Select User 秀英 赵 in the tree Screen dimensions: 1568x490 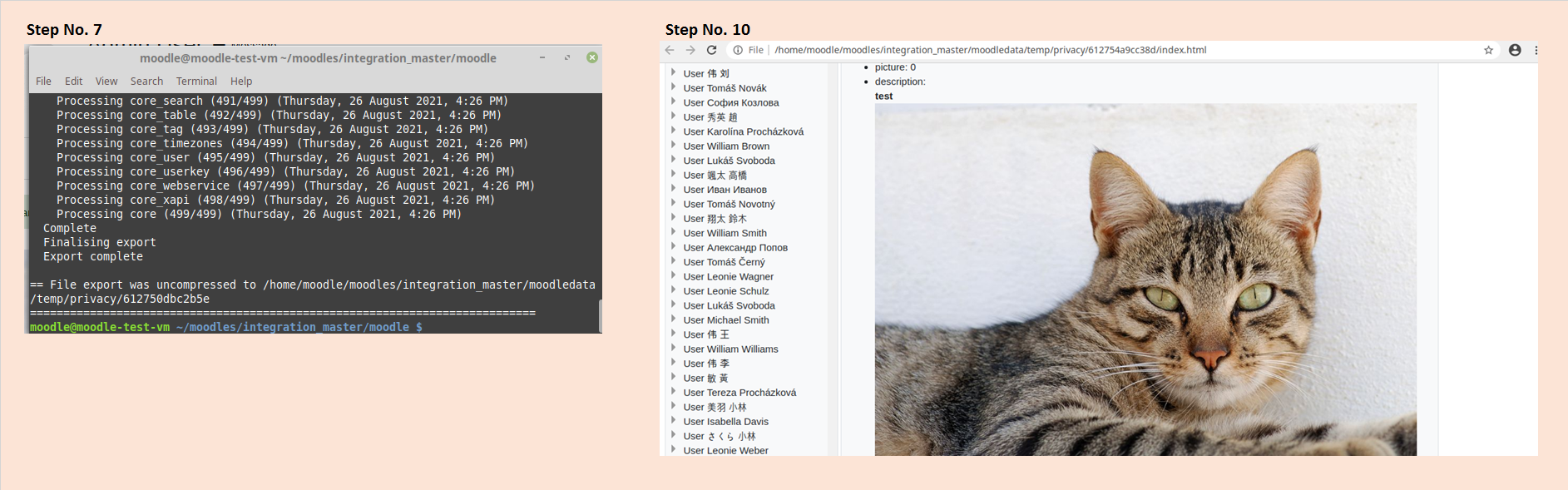point(710,117)
